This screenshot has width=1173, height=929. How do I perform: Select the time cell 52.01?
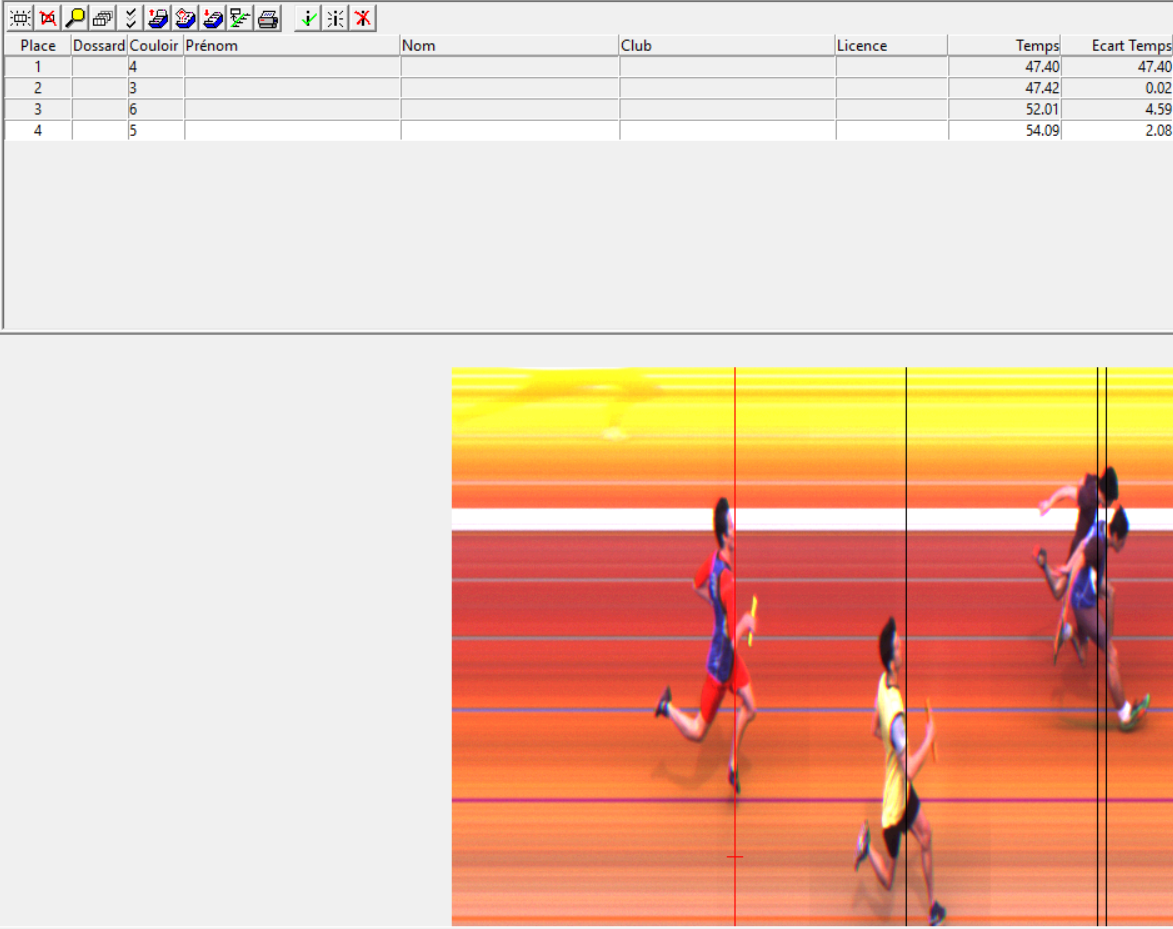click(x=1004, y=109)
